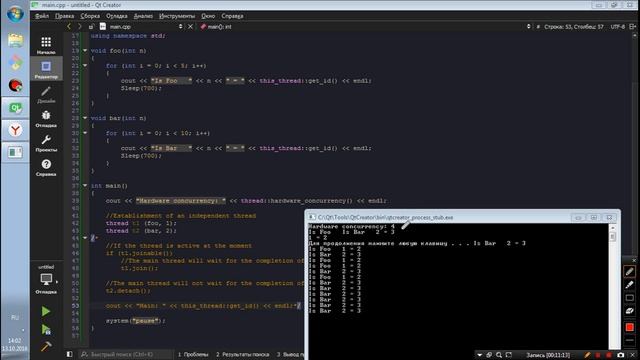
Task: Change the UTF-8 file encoding
Action: (x=618, y=27)
